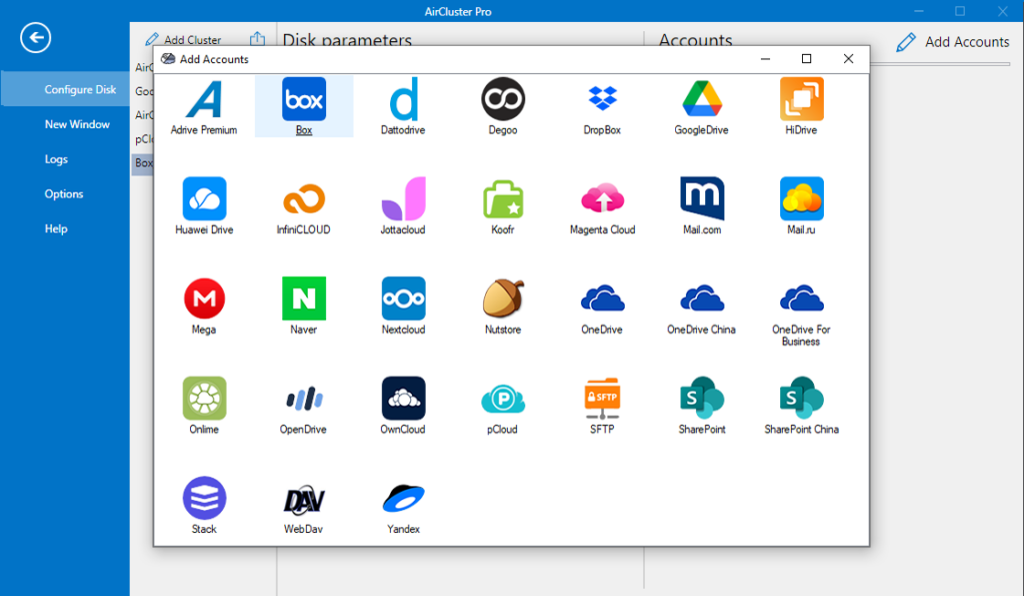Select the Degoo cloud icon
The width and height of the screenshot is (1024, 596).
503,99
